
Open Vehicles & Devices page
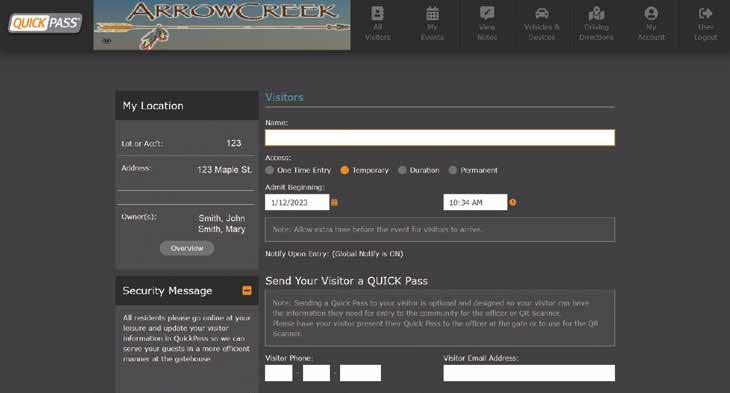[x=541, y=23]
